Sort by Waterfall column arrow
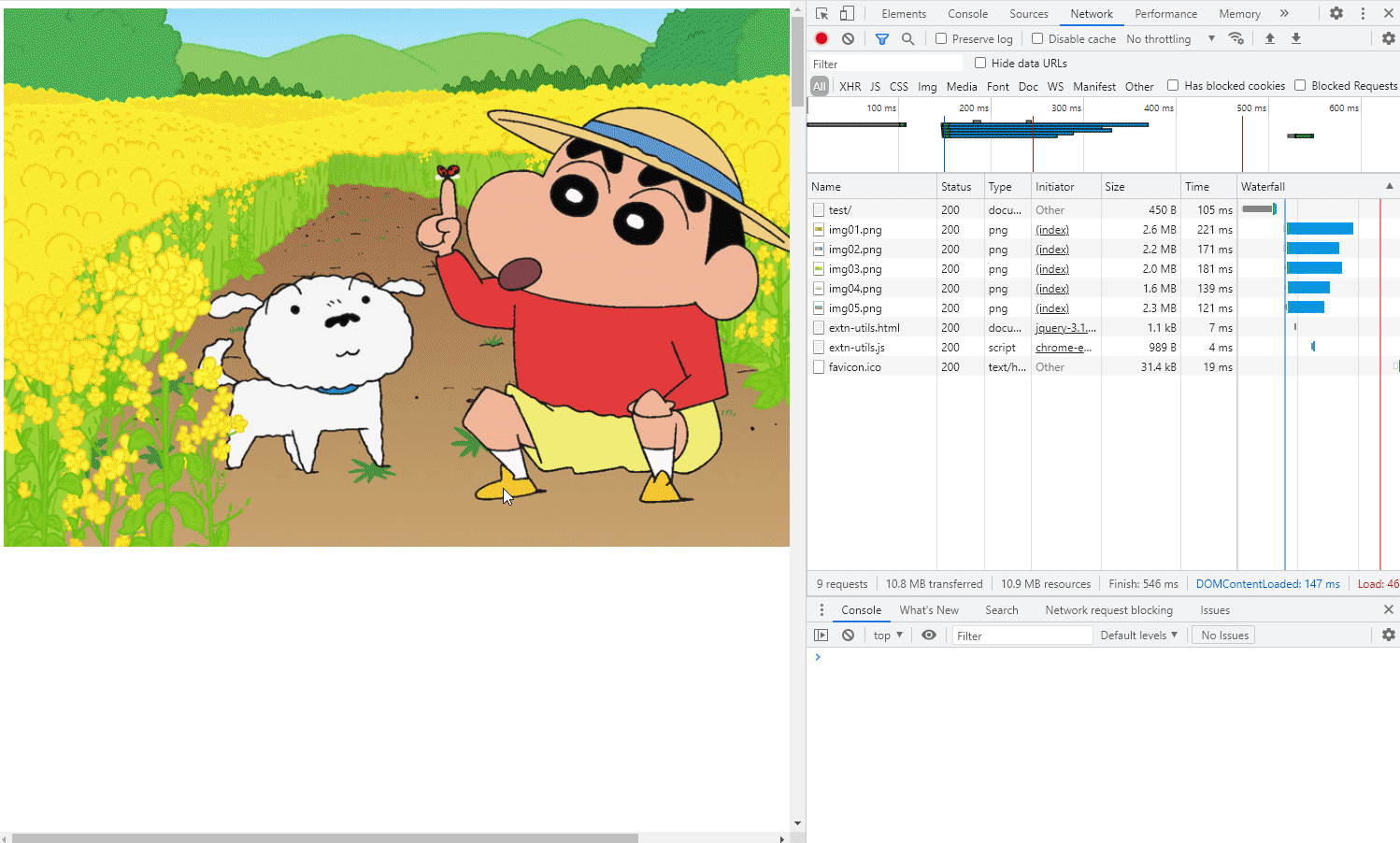1400x843 pixels. 1390,186
